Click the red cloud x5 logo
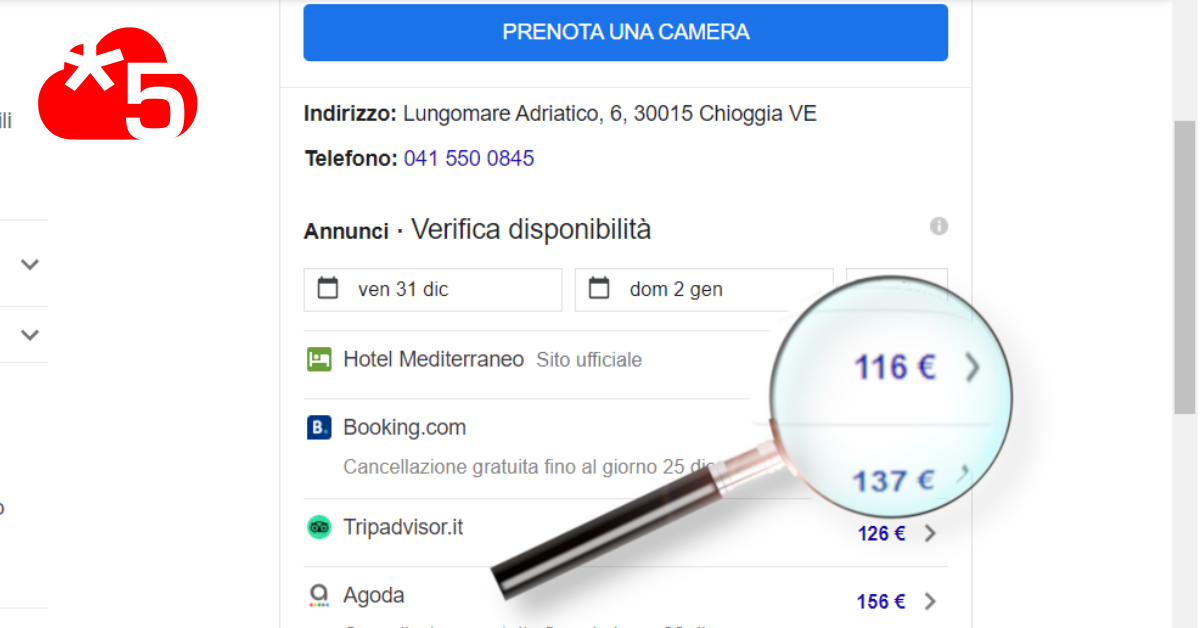Viewport: 1200px width, 628px height. [x=118, y=83]
